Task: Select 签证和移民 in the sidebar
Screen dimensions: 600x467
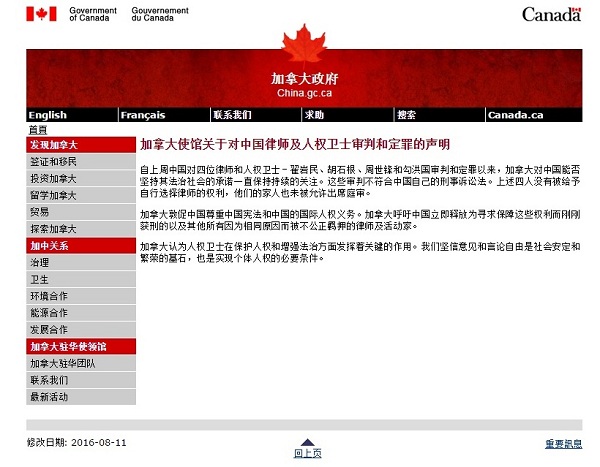Action: point(81,162)
